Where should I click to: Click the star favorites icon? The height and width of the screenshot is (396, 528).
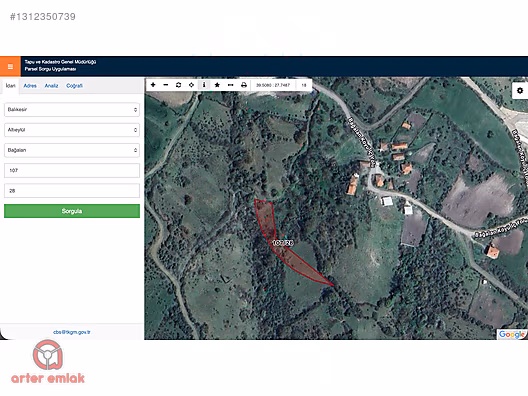click(x=217, y=85)
